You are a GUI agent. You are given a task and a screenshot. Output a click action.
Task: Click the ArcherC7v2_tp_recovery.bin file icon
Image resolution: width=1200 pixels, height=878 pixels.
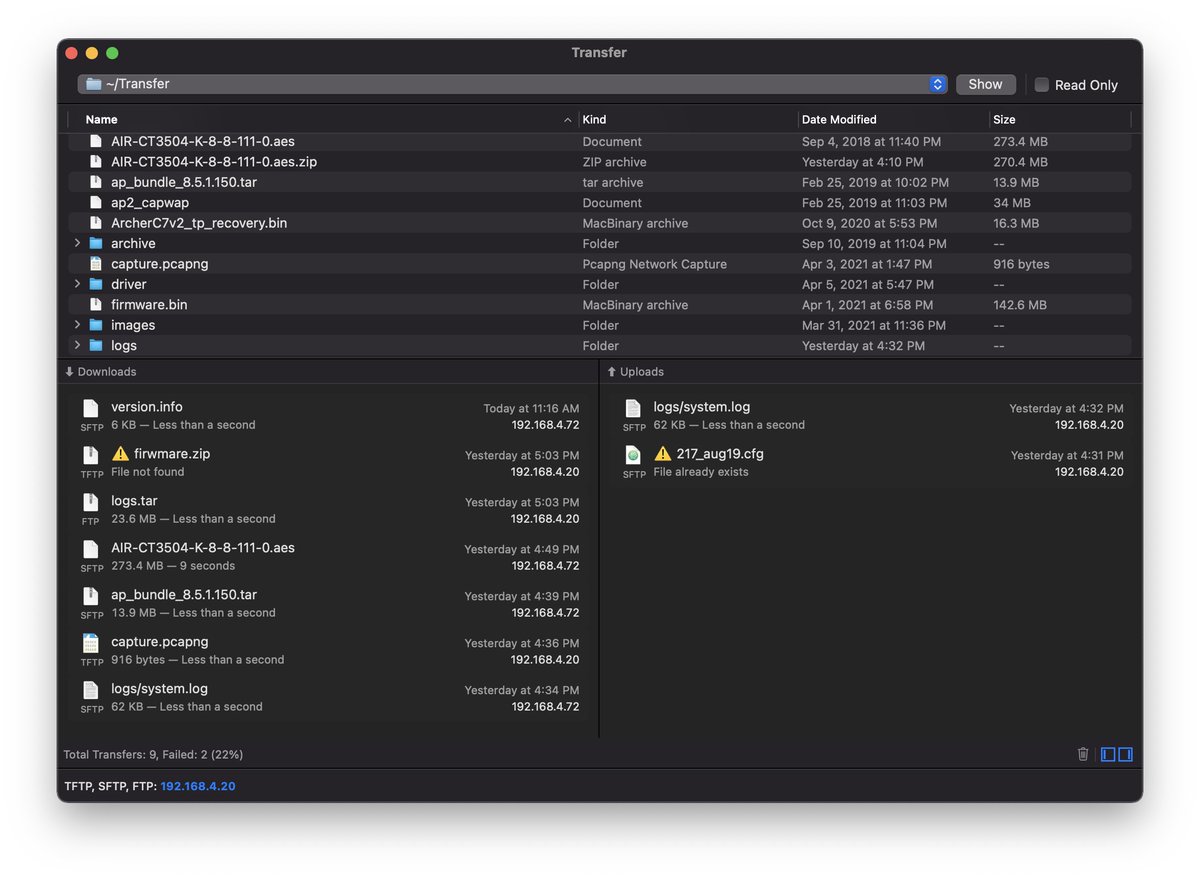pyautogui.click(x=96, y=223)
